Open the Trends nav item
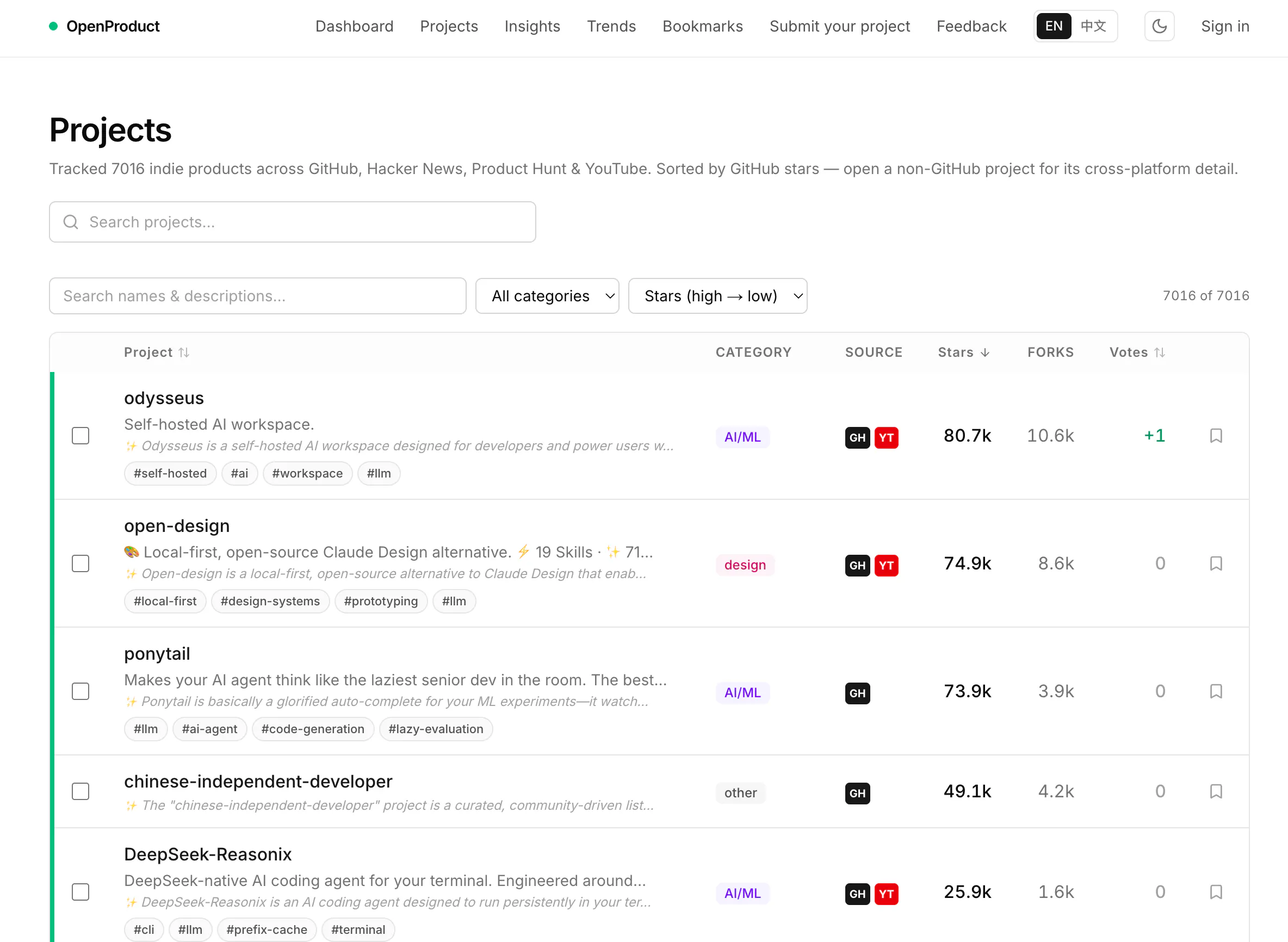Image resolution: width=1288 pixels, height=942 pixels. pos(611,26)
